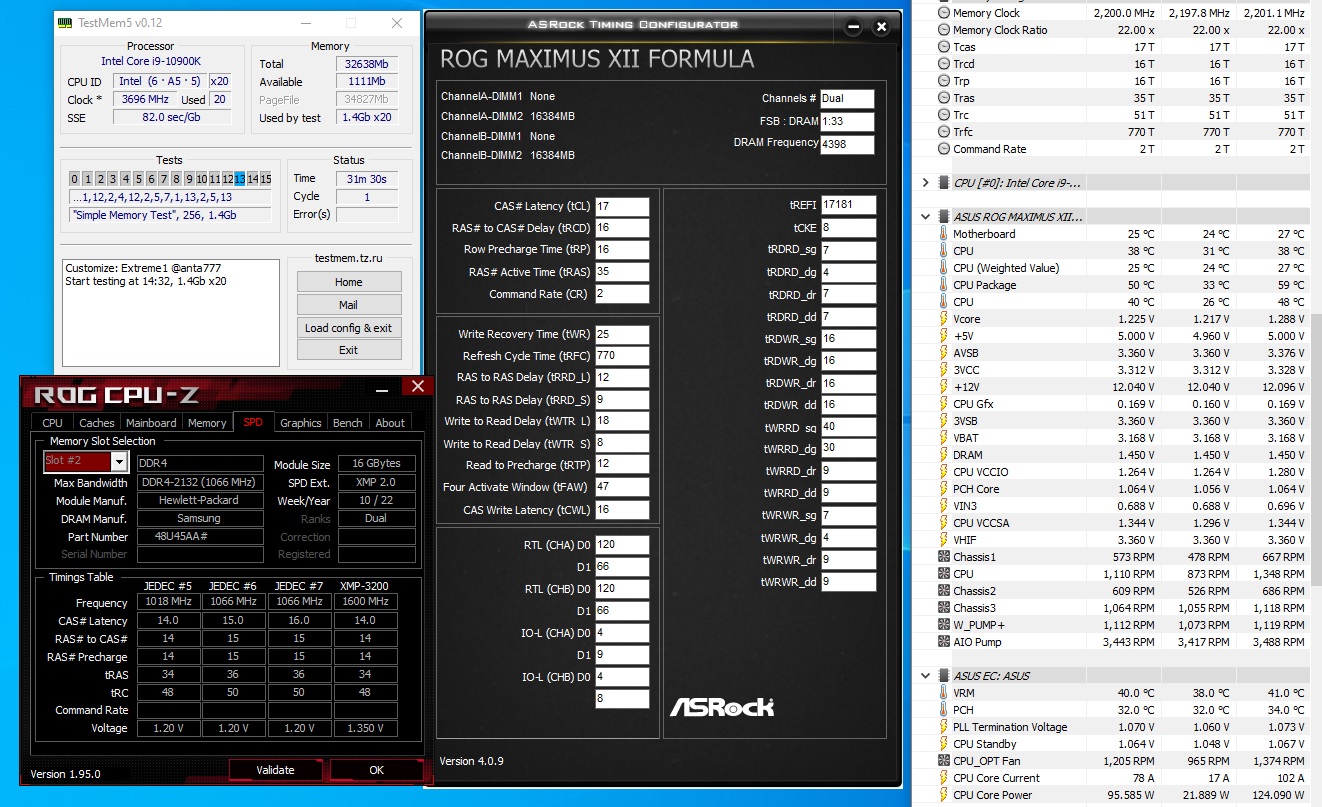Click the DRAM Frequency field in Timing Configurator
The image size is (1322, 807).
(x=847, y=144)
